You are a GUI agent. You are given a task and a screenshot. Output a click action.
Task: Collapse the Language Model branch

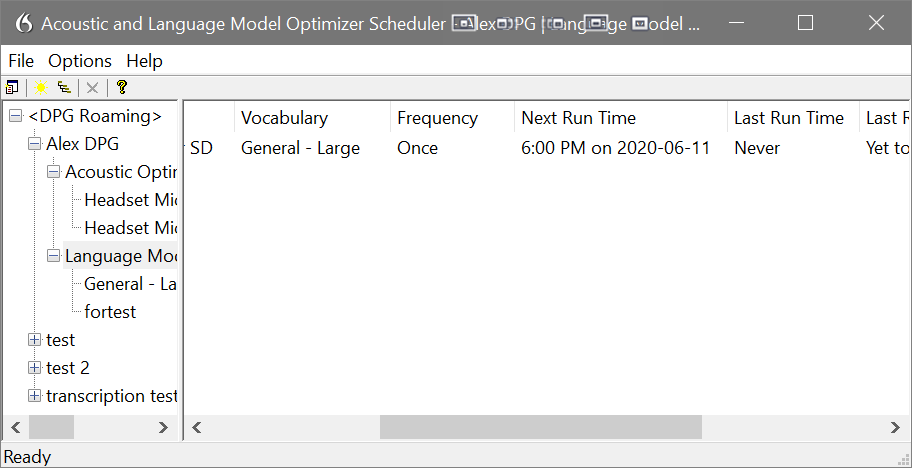[x=54, y=256]
